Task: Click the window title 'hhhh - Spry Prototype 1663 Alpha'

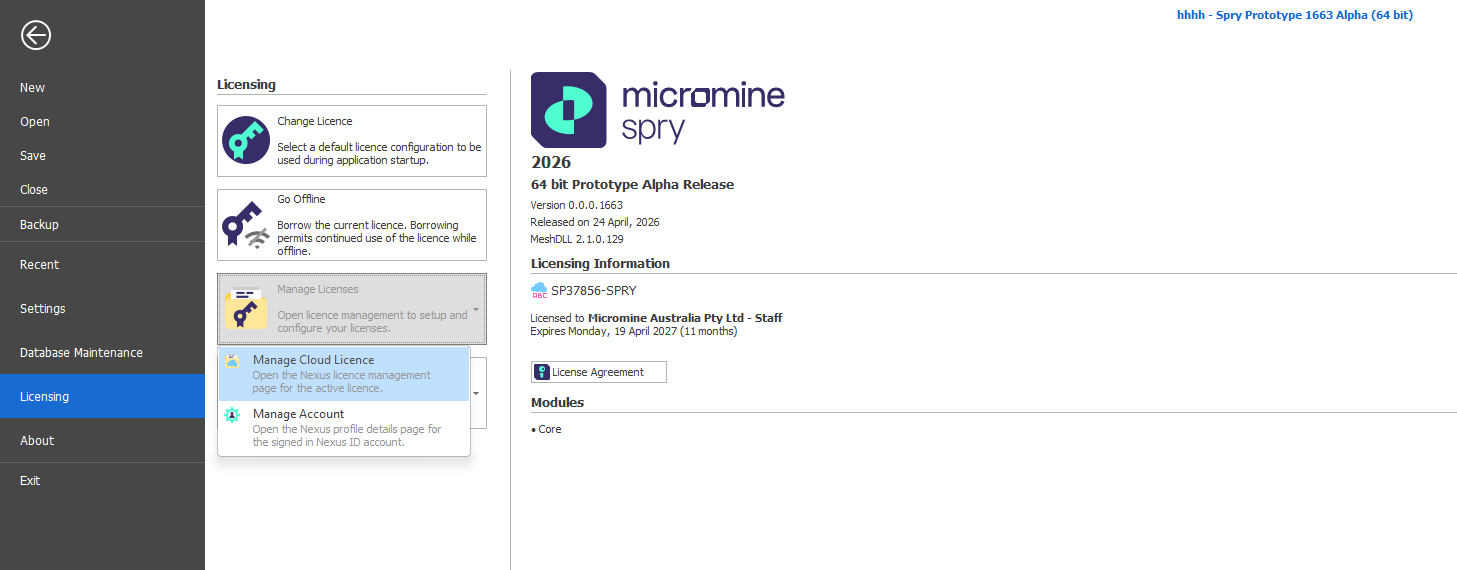Action: (x=1295, y=15)
